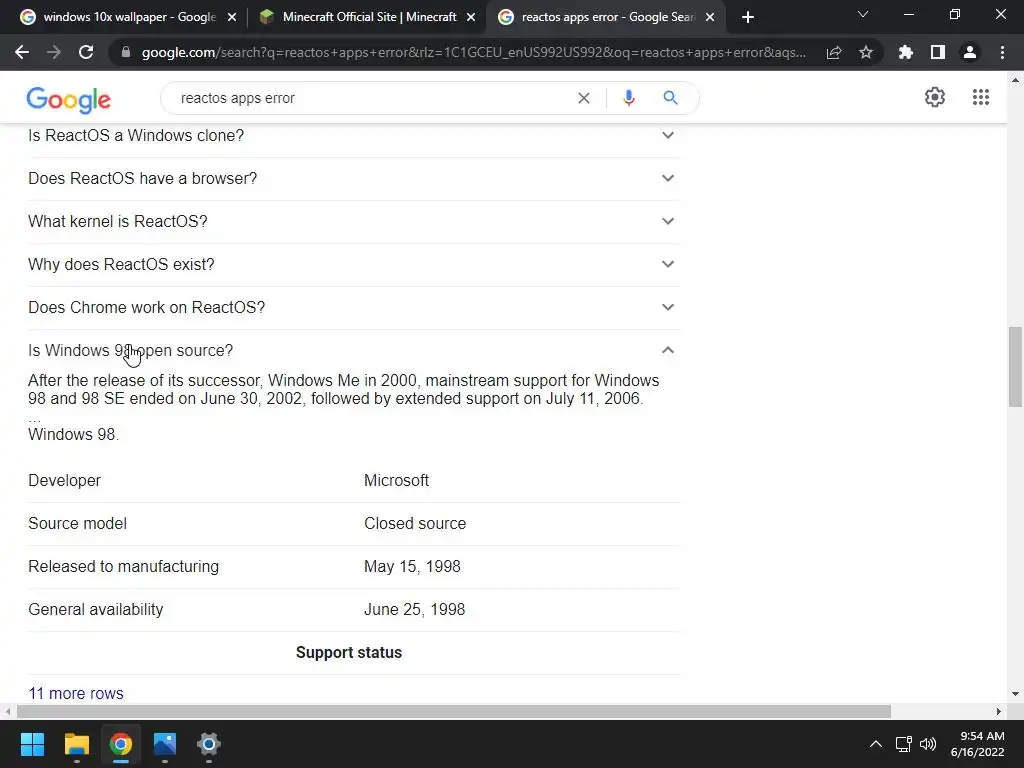
Task: Click scroll right arrow at bottom
Action: 999,711
